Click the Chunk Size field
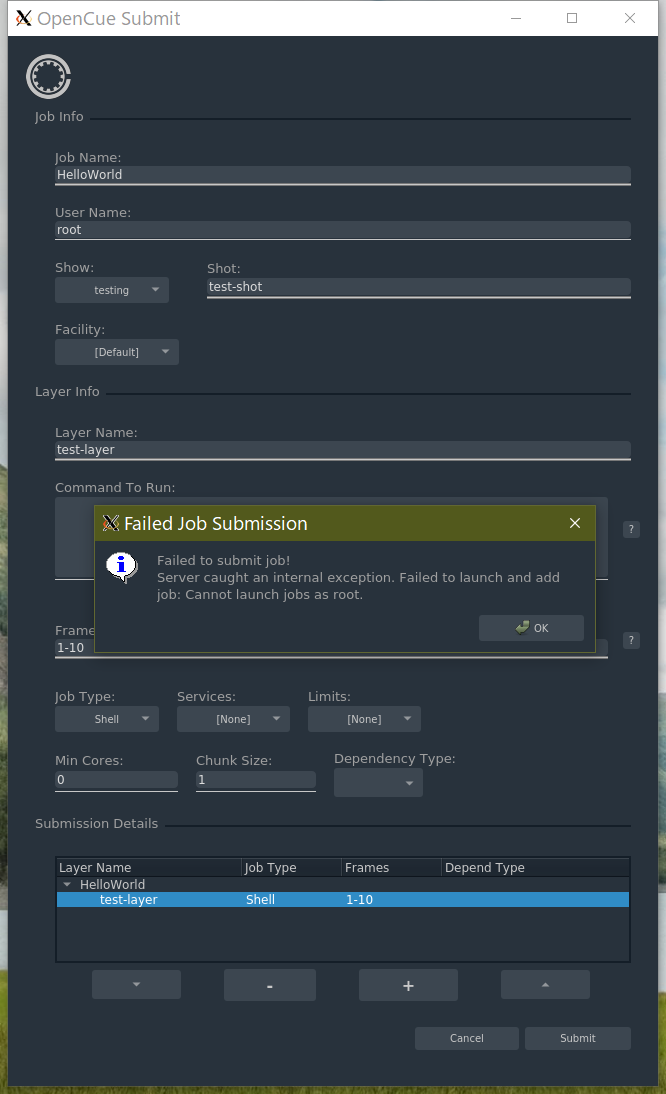 coord(256,780)
